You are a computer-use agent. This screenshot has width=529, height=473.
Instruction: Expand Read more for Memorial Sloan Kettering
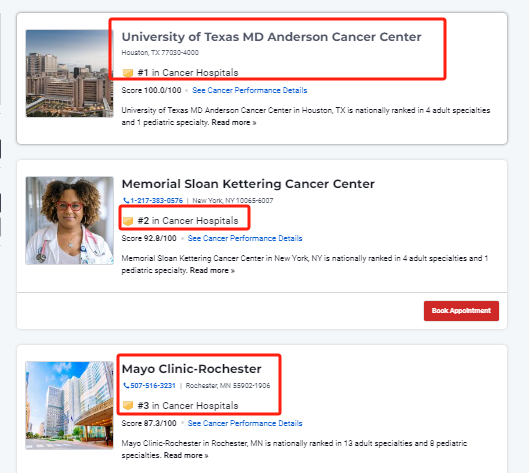click(212, 271)
